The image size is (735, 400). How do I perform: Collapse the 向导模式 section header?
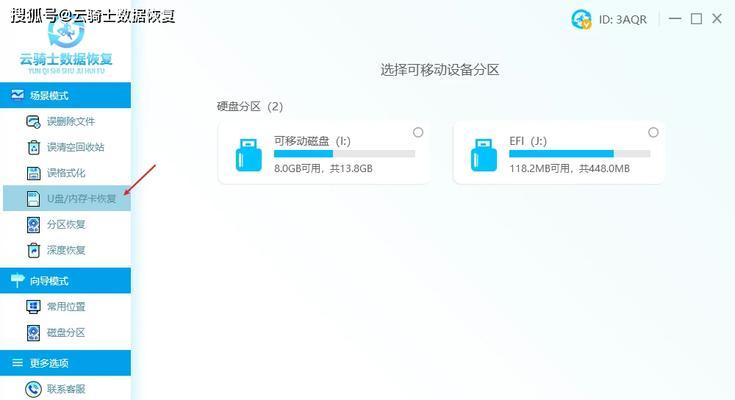click(66, 280)
